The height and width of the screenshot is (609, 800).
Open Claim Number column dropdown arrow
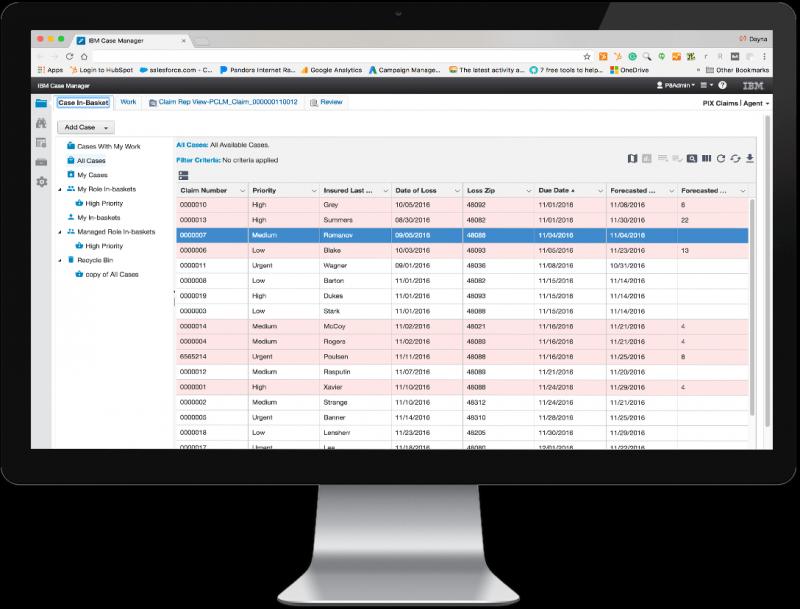pyautogui.click(x=242, y=191)
